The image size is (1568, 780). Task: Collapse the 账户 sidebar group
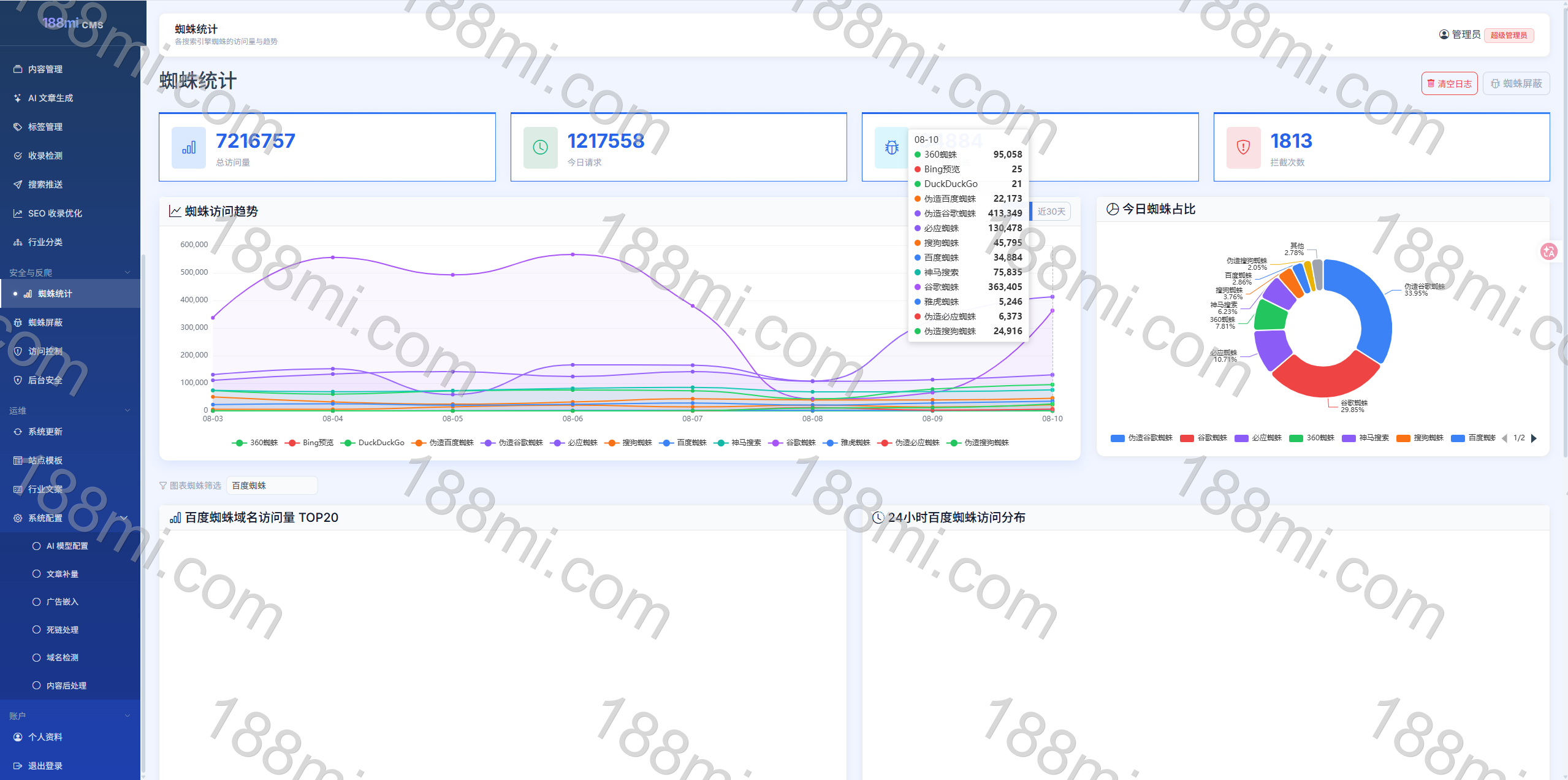coord(70,716)
